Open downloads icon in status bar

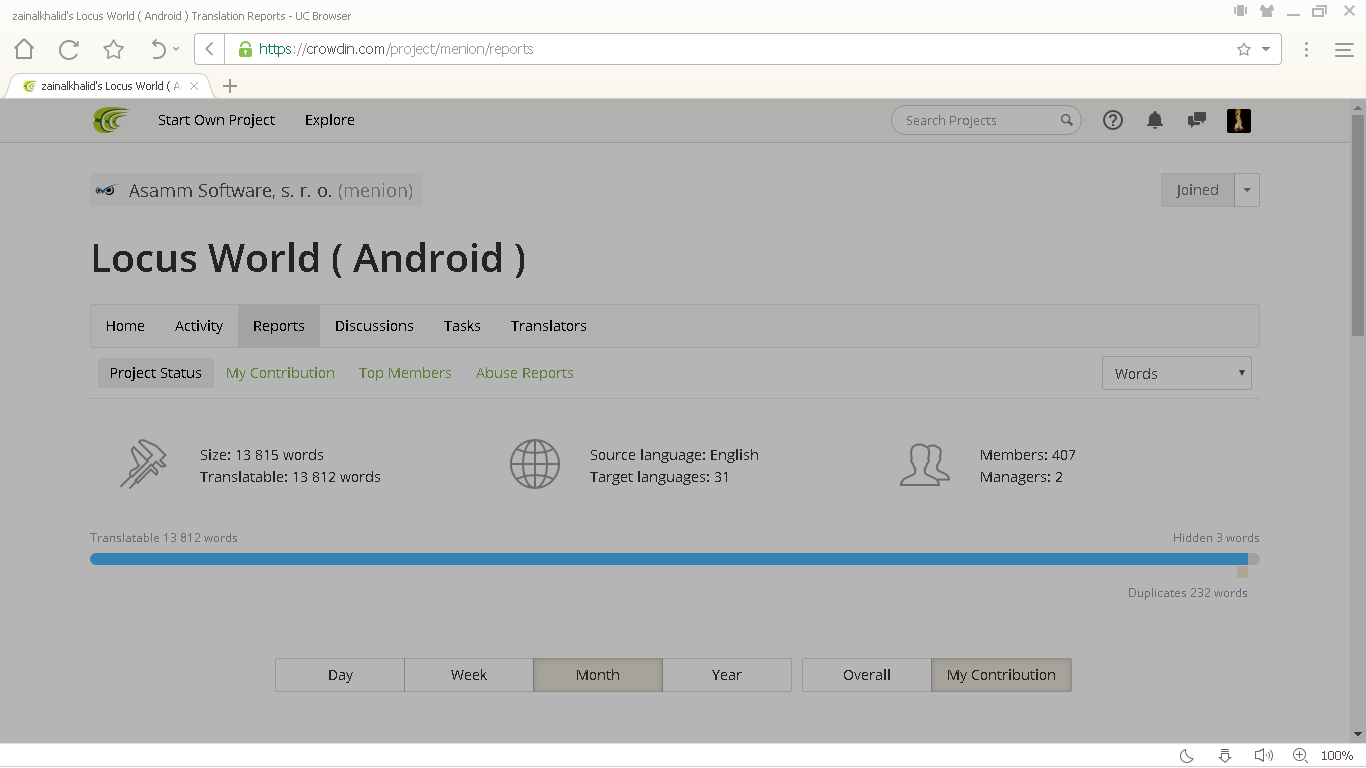pos(1225,756)
